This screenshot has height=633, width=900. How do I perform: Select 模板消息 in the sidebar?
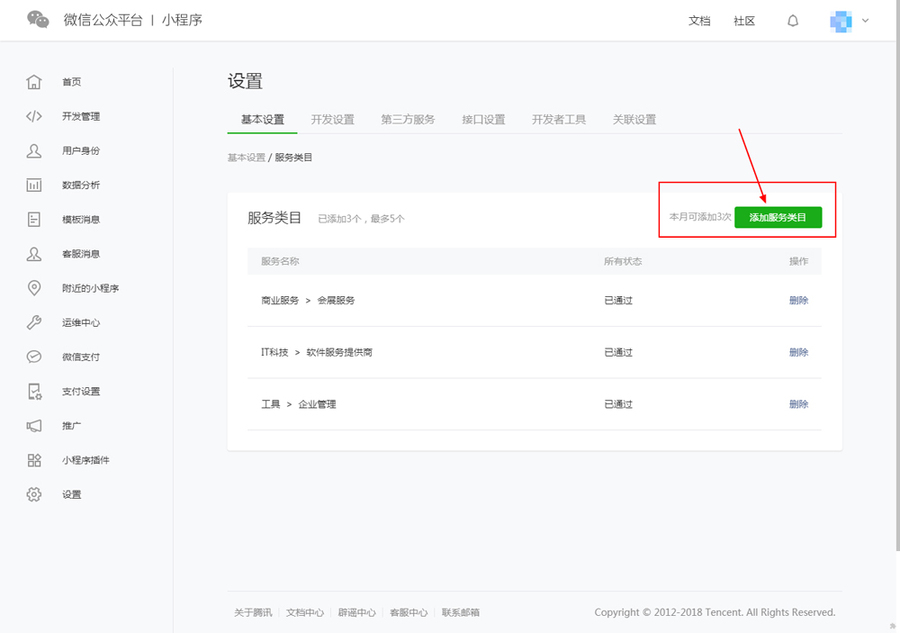[81, 220]
